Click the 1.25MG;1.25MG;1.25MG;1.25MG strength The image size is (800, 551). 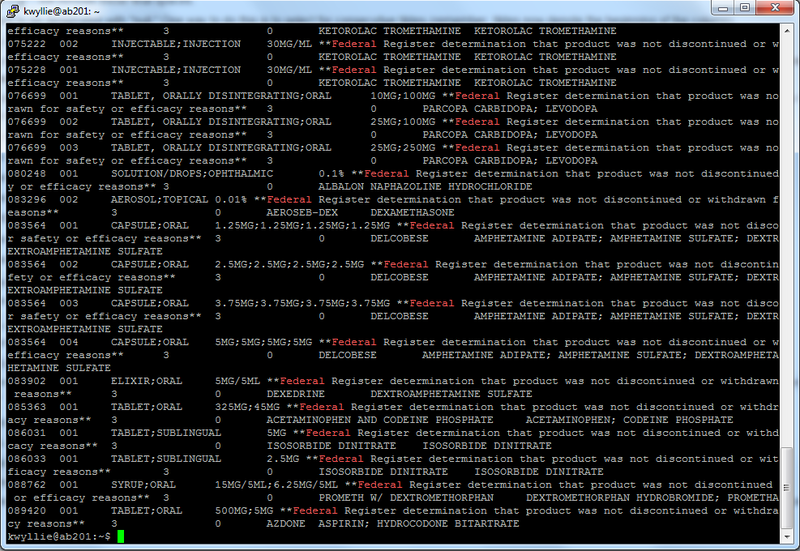(303, 226)
